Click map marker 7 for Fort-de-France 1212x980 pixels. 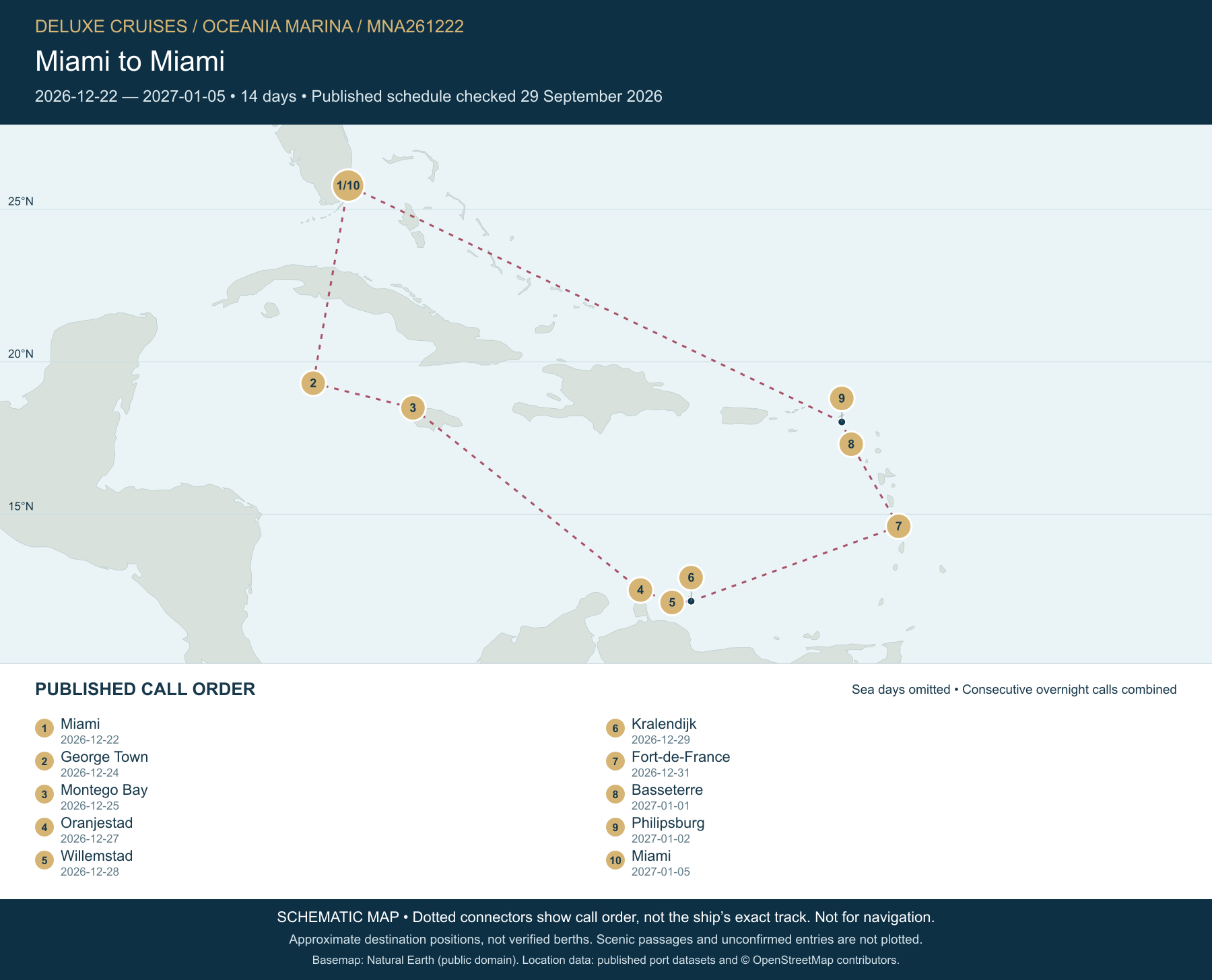899,526
